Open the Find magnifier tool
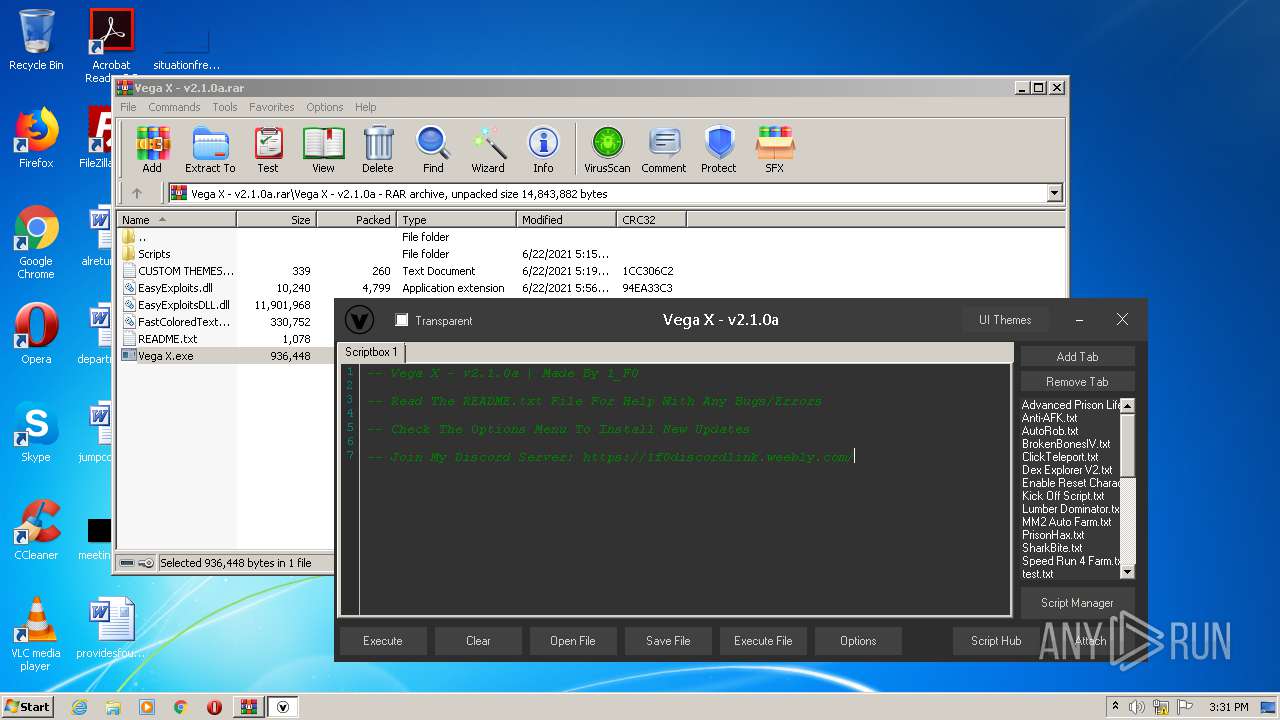The image size is (1280, 720). (433, 150)
